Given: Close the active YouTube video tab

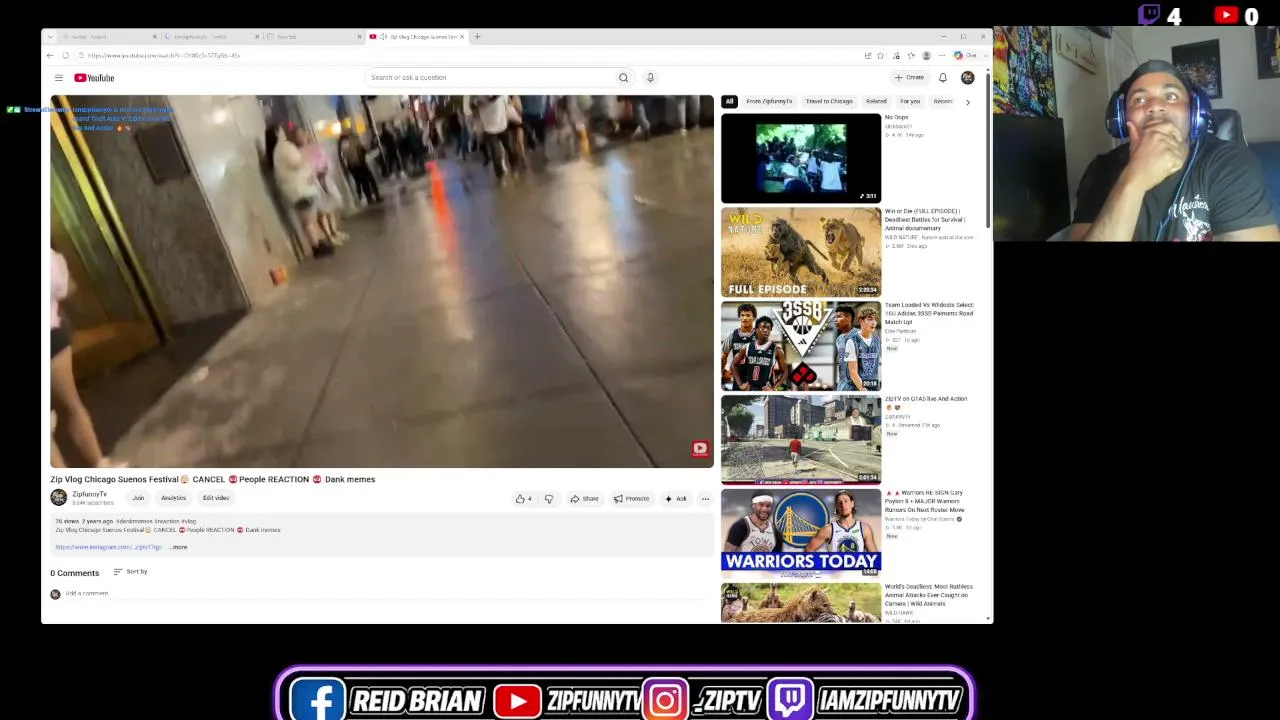Looking at the screenshot, I should (x=461, y=37).
